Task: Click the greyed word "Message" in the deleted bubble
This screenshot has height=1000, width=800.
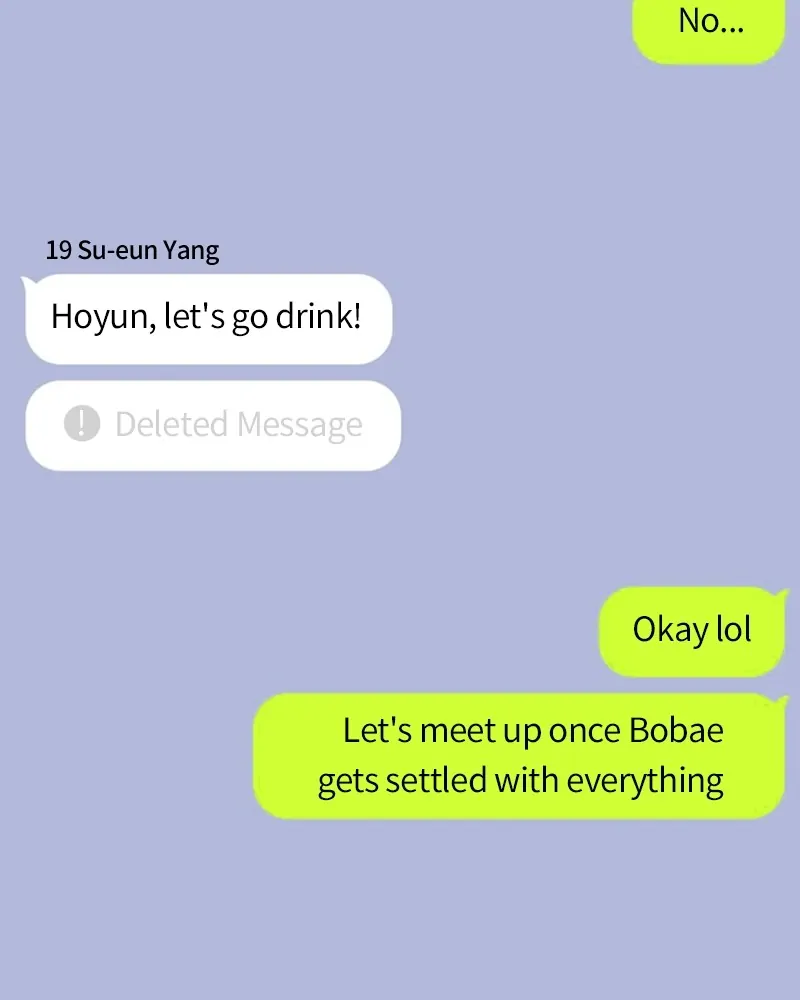Action: tap(300, 425)
